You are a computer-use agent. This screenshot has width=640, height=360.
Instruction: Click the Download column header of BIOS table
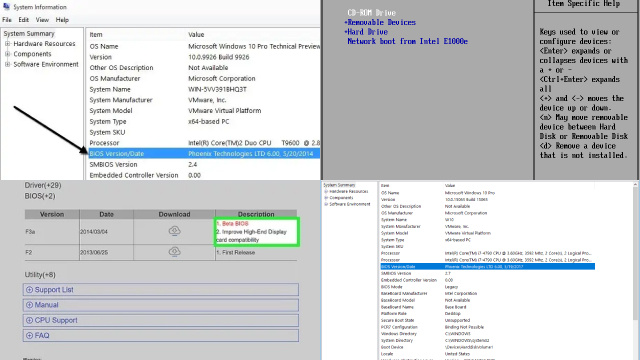174,214
